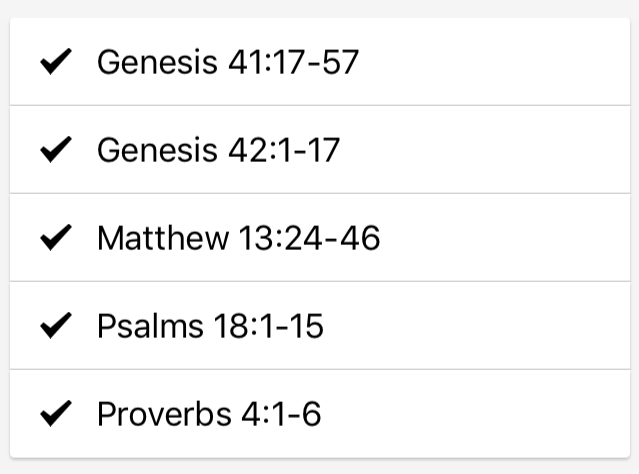Toggle the checkmark beside Genesis 42:1-17
The height and width of the screenshot is (474, 639).
56,150
